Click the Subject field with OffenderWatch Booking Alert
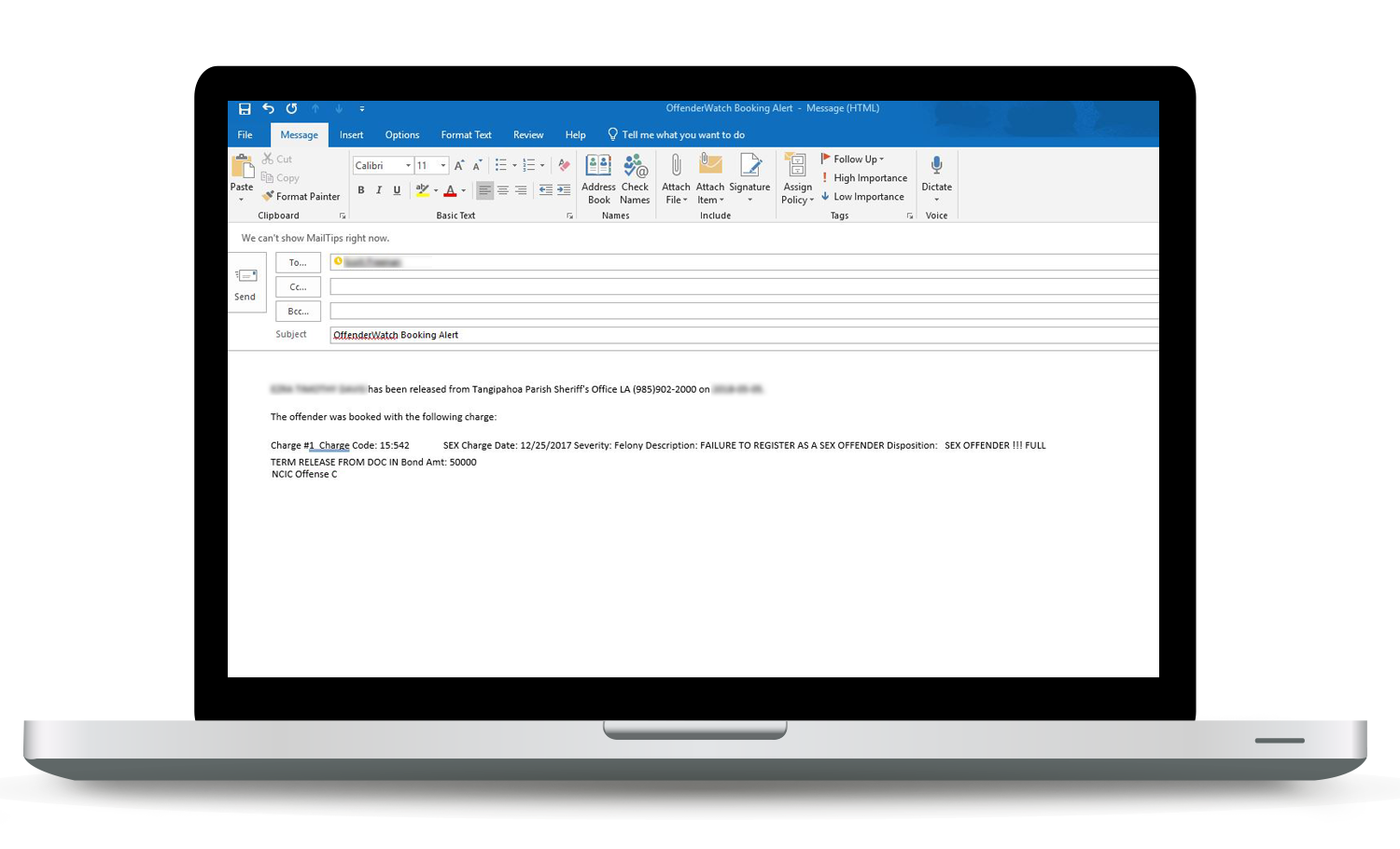The width and height of the screenshot is (1400, 849). [x=744, y=335]
